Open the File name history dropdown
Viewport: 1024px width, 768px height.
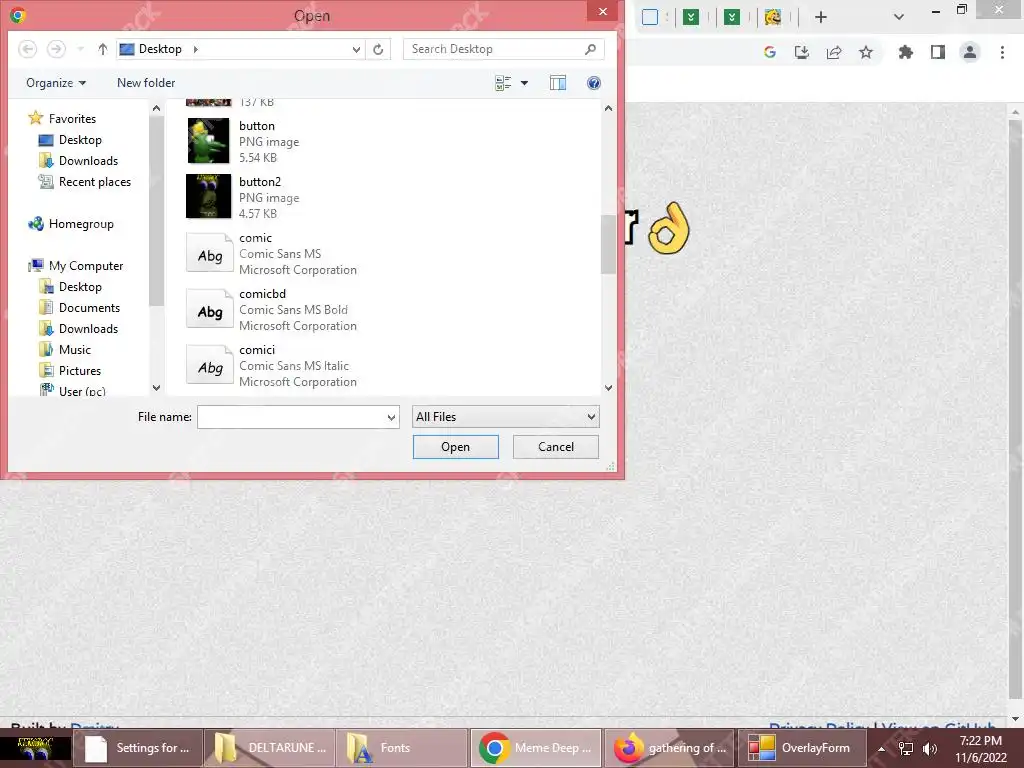391,417
